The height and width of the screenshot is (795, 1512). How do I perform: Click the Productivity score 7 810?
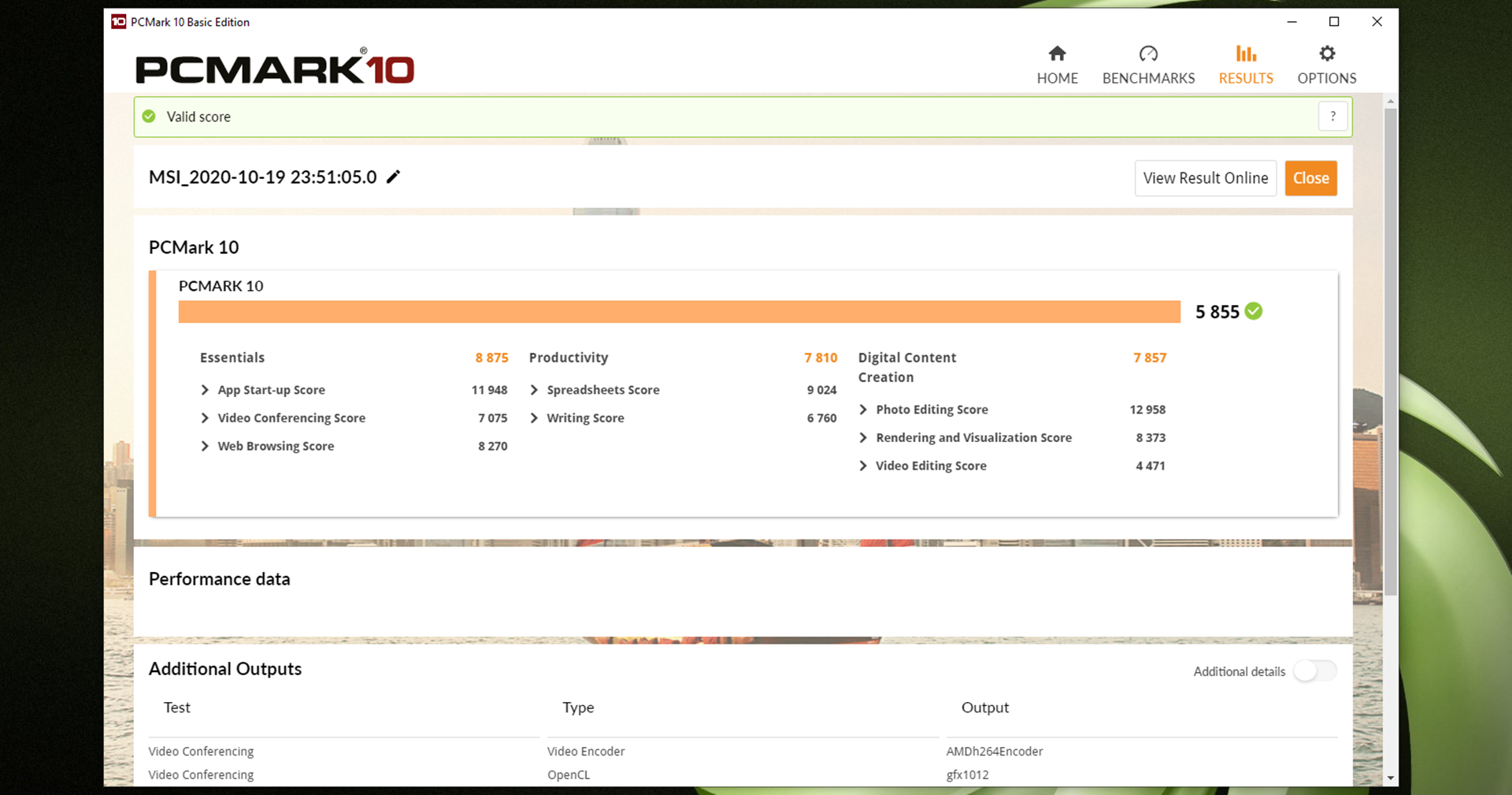click(x=821, y=358)
